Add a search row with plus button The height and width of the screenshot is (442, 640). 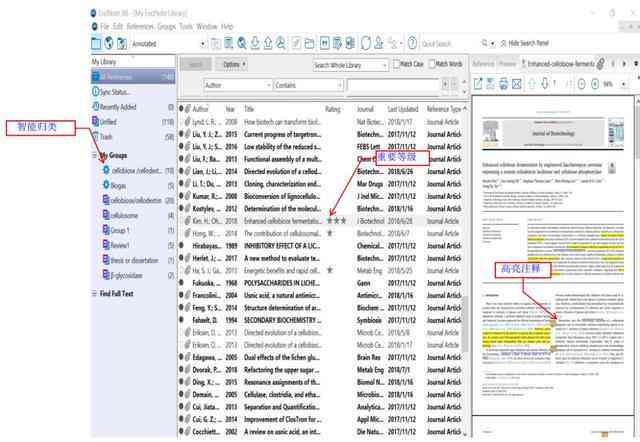pyautogui.click(x=445, y=84)
